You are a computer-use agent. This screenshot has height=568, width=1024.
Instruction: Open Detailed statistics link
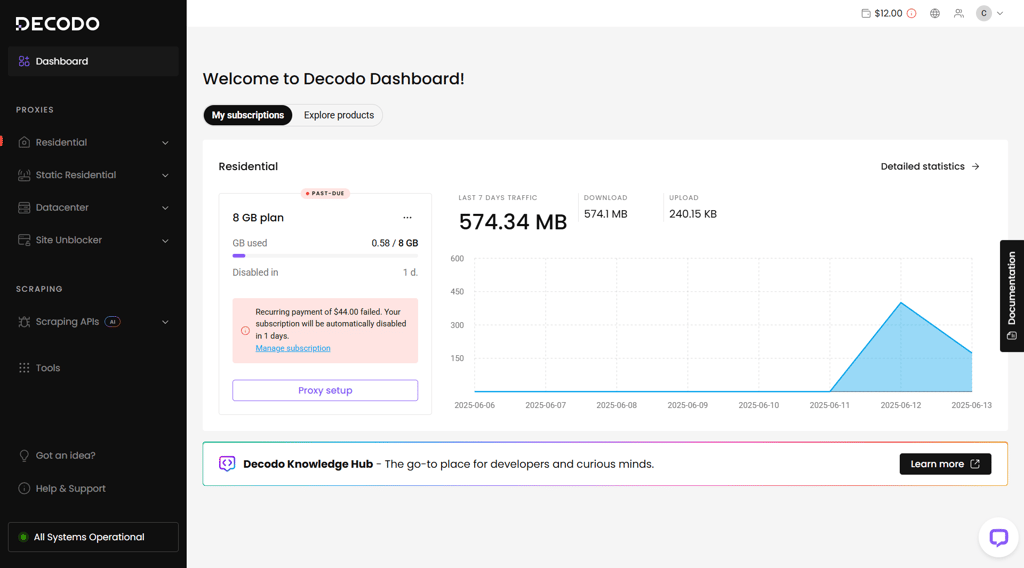coord(929,166)
